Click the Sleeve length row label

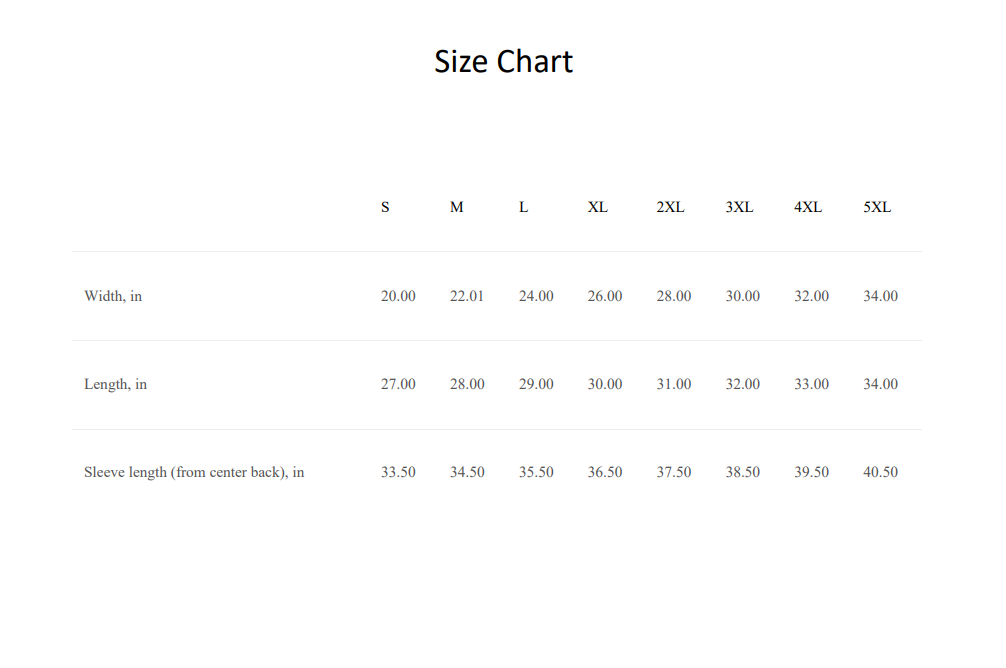(194, 472)
